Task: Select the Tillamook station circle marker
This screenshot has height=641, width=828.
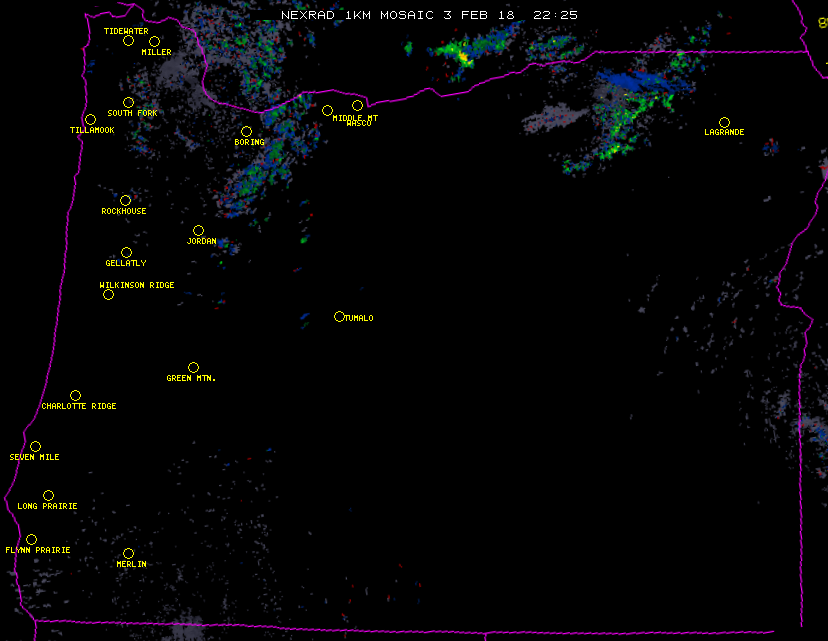Action: [x=90, y=120]
